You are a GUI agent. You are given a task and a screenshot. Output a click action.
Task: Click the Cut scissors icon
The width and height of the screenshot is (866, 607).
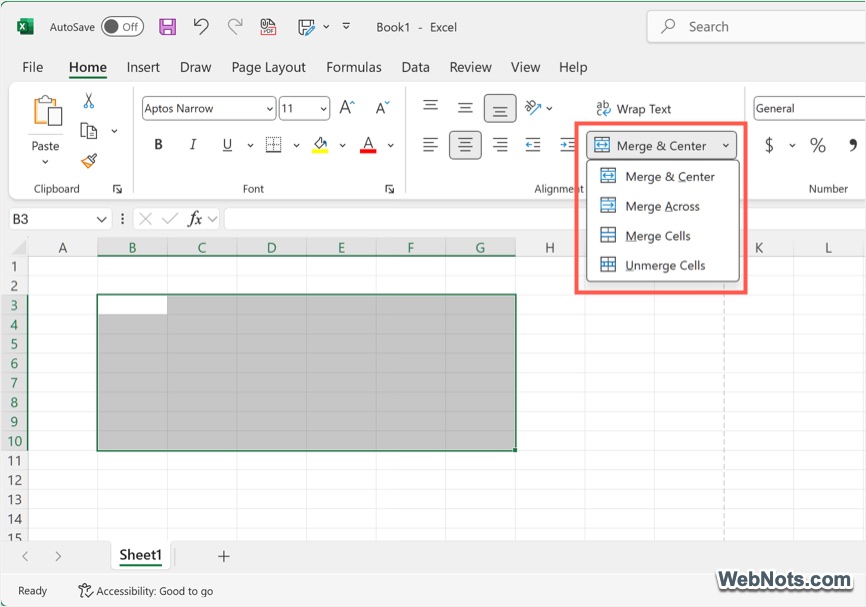pyautogui.click(x=88, y=101)
